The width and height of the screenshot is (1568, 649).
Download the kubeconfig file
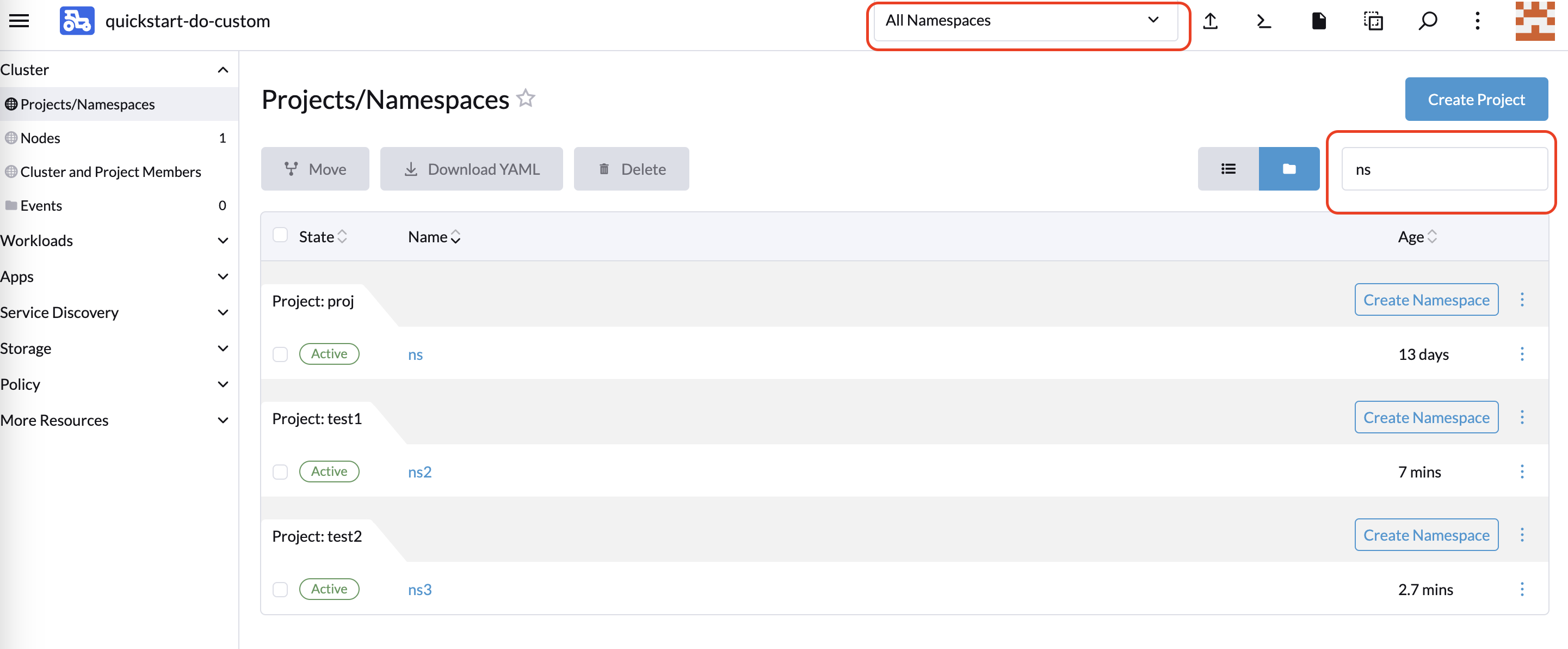click(x=1318, y=21)
